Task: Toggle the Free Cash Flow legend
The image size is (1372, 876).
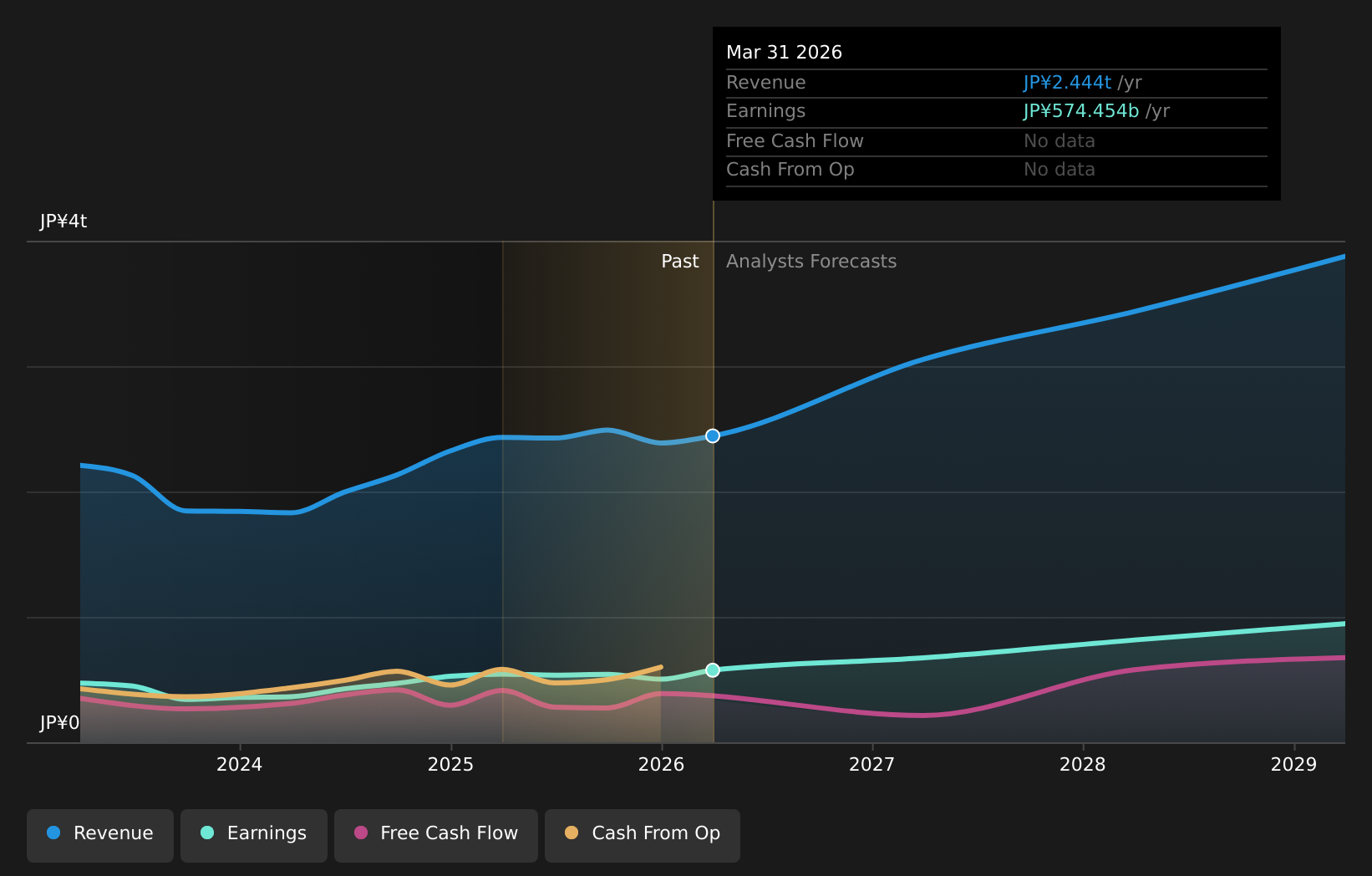Action: pos(436,835)
